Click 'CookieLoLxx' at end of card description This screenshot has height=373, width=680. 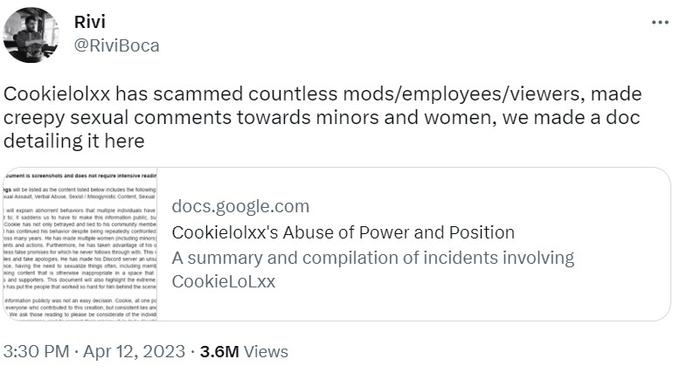coord(223,281)
